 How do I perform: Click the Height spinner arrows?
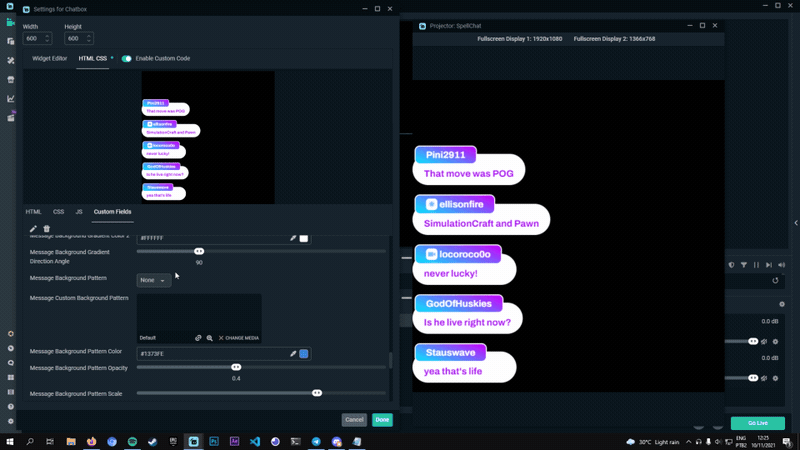(x=89, y=38)
